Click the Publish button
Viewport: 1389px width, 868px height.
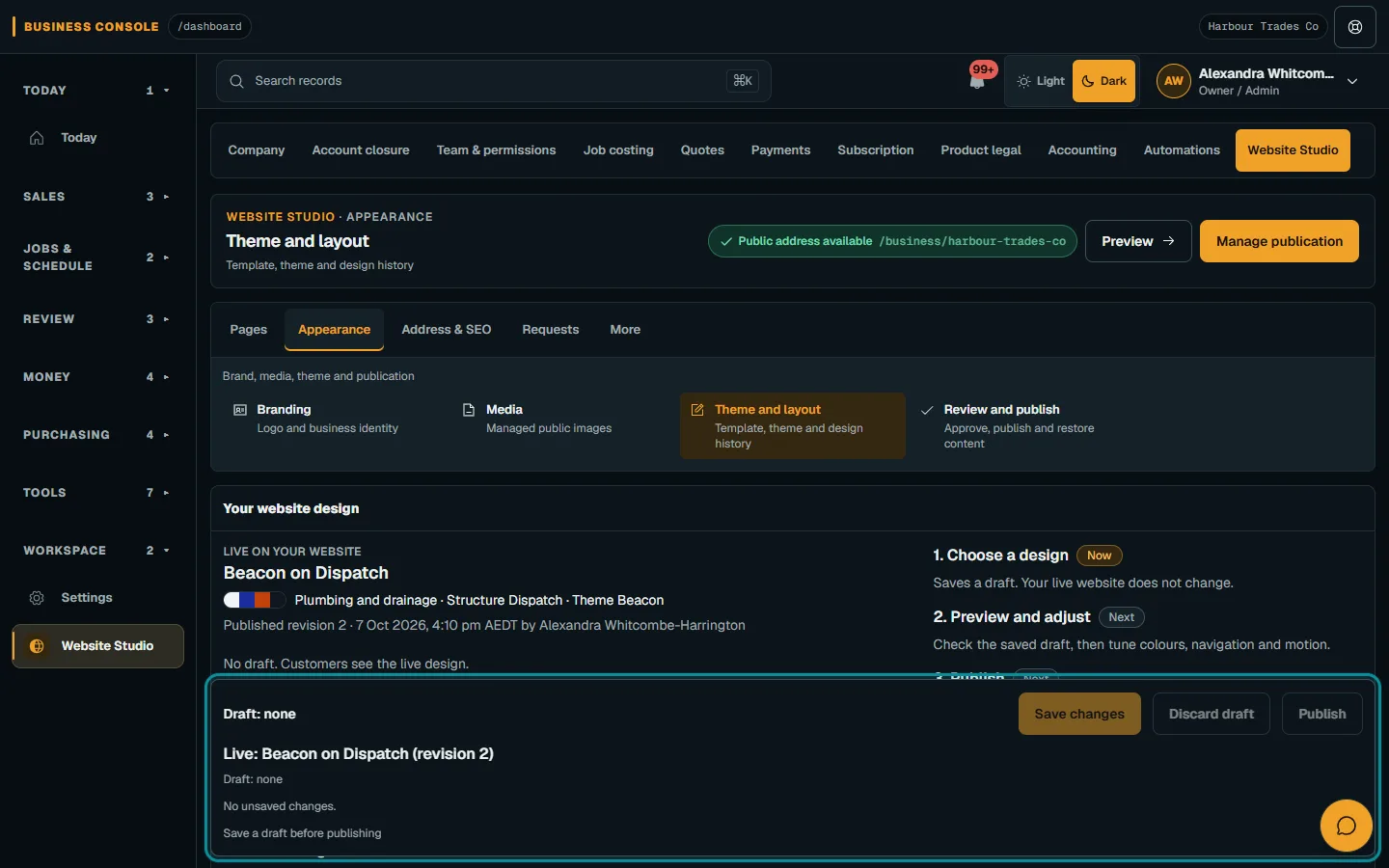pyautogui.click(x=1321, y=714)
